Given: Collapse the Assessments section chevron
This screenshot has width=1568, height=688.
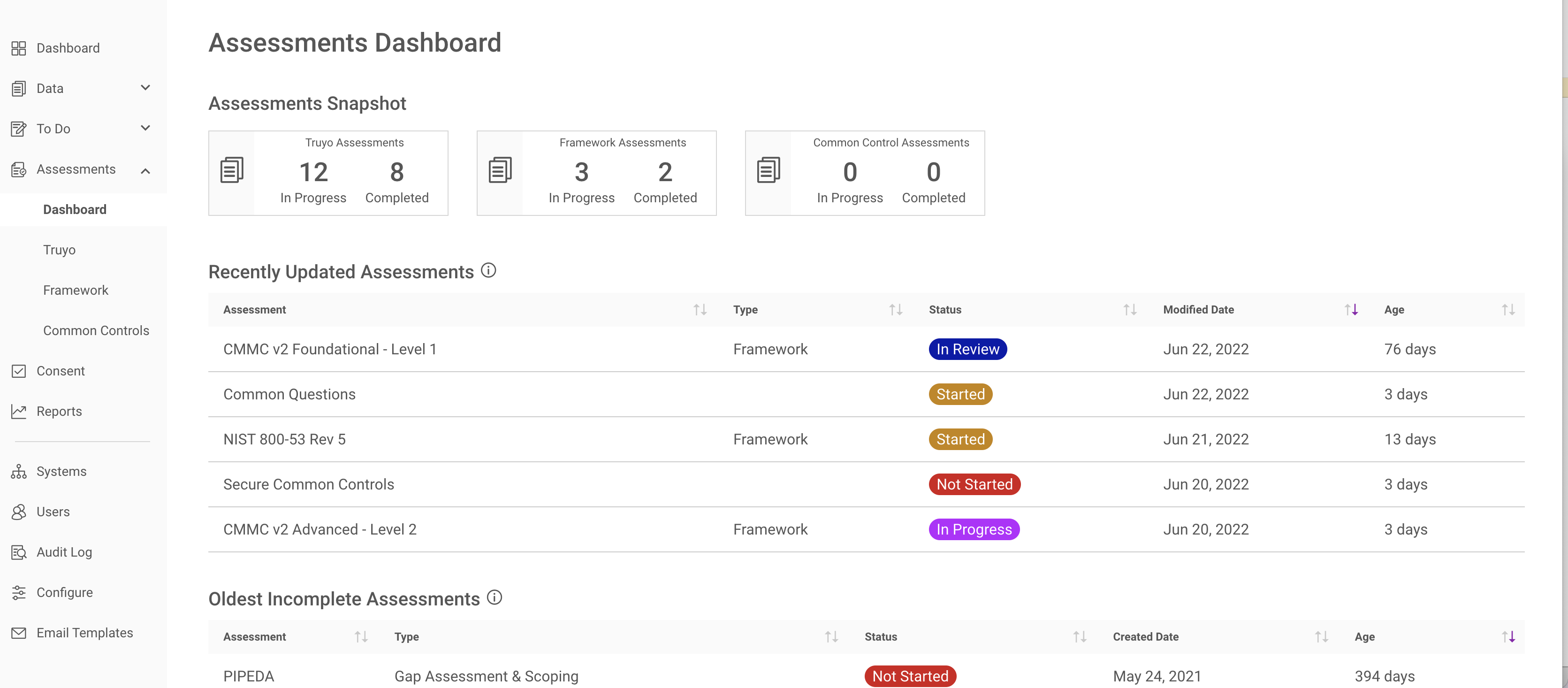Looking at the screenshot, I should tap(145, 170).
